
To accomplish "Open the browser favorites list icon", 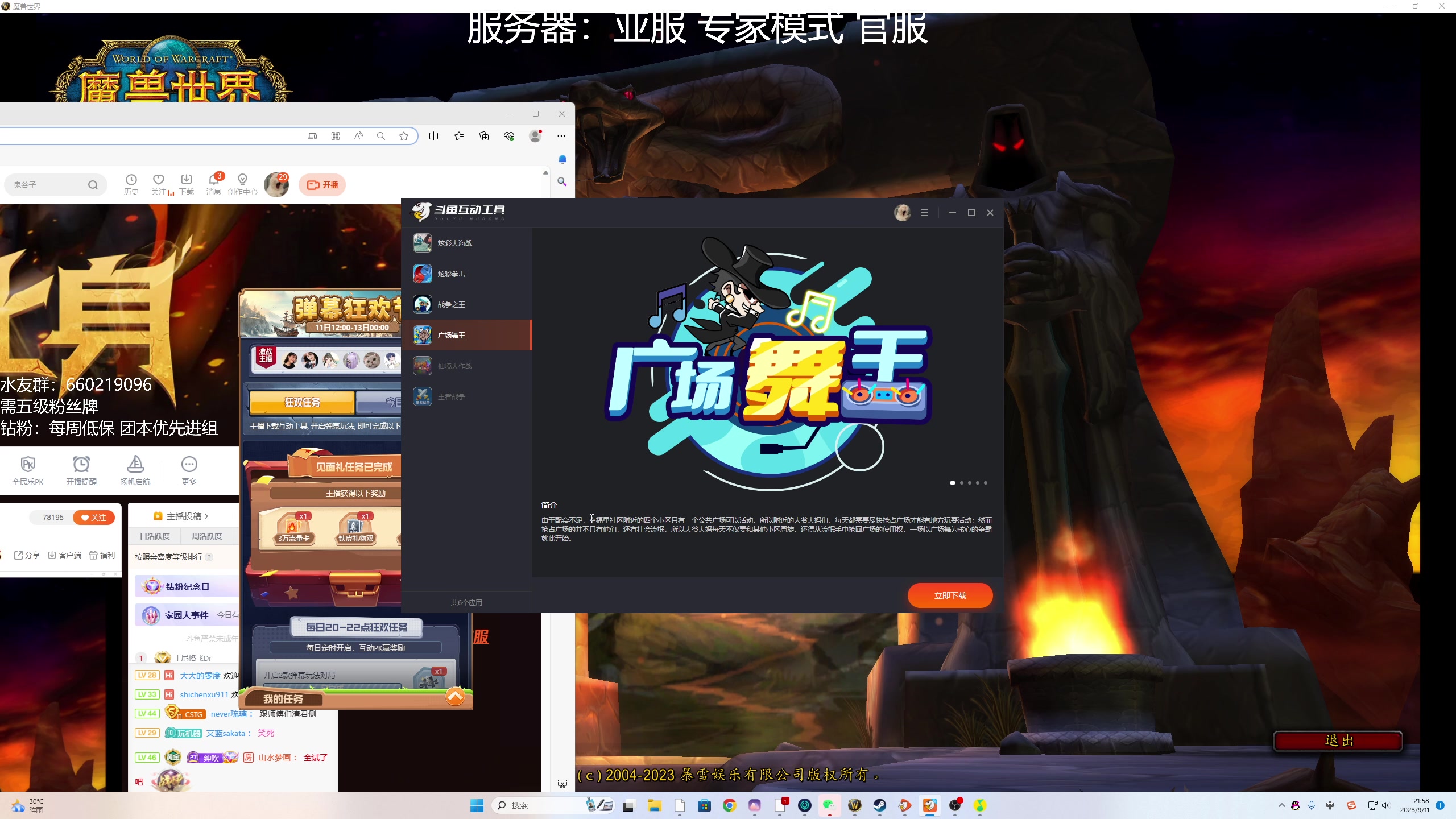I will [x=459, y=136].
